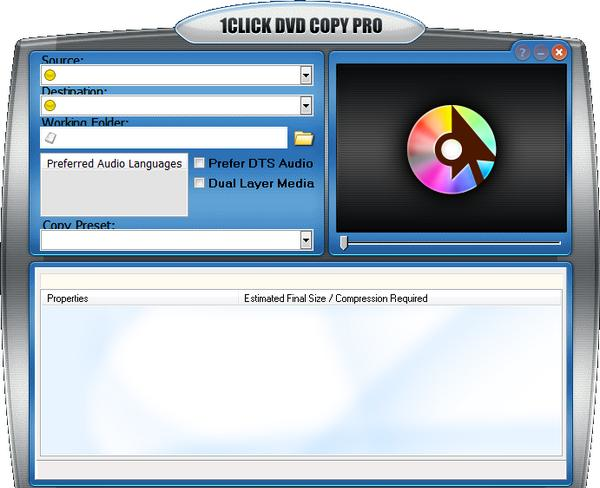Viewport: 600px width, 488px height.
Task: Click the Estimated Final Size / Compression Required header
Action: point(399,298)
